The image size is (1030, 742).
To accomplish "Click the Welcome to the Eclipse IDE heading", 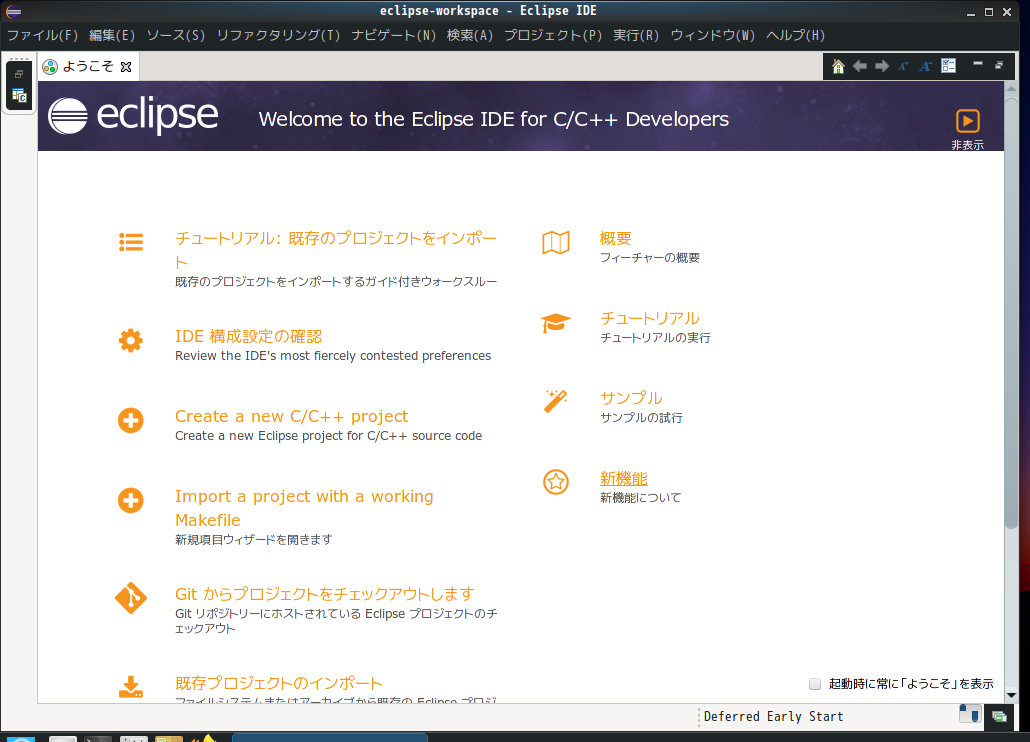I will point(493,119).
